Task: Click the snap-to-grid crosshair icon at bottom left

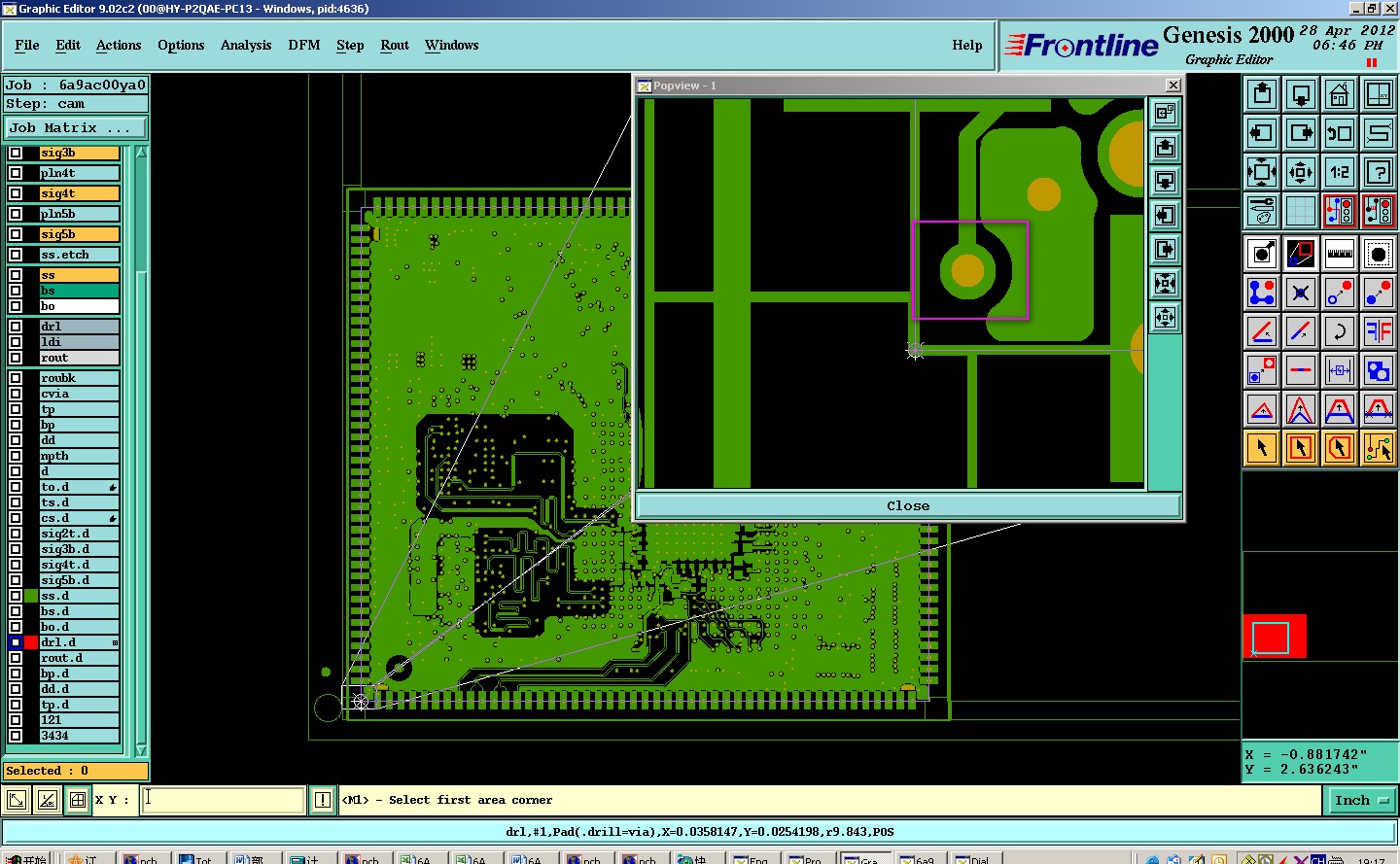Action: (x=78, y=801)
